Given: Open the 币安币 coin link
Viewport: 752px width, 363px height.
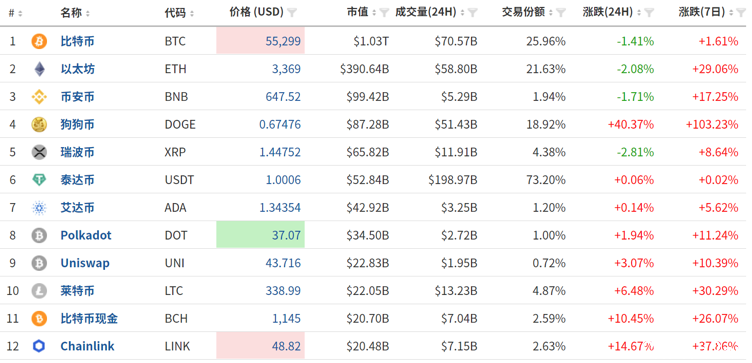Looking at the screenshot, I should [x=77, y=97].
